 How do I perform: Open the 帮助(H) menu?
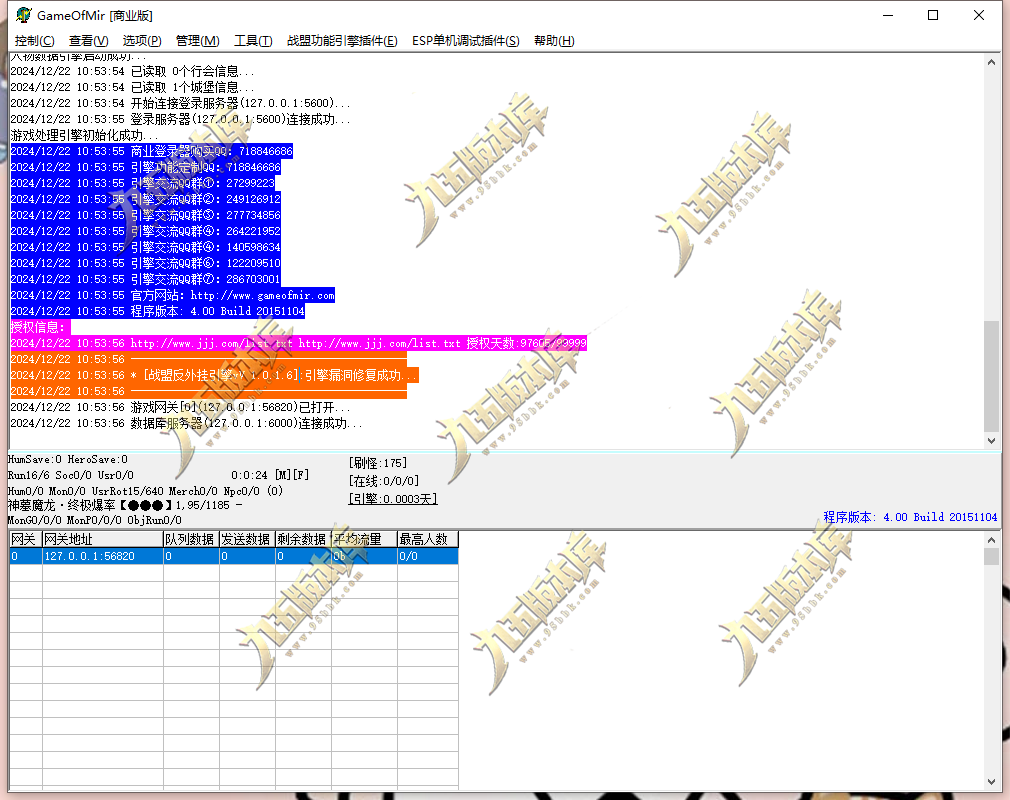[554, 41]
